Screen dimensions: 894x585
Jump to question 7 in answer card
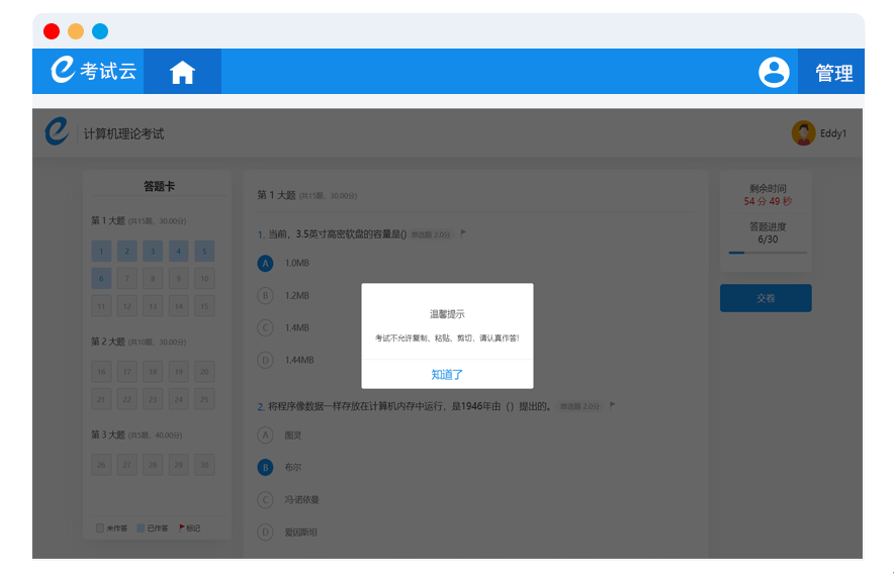click(x=127, y=279)
